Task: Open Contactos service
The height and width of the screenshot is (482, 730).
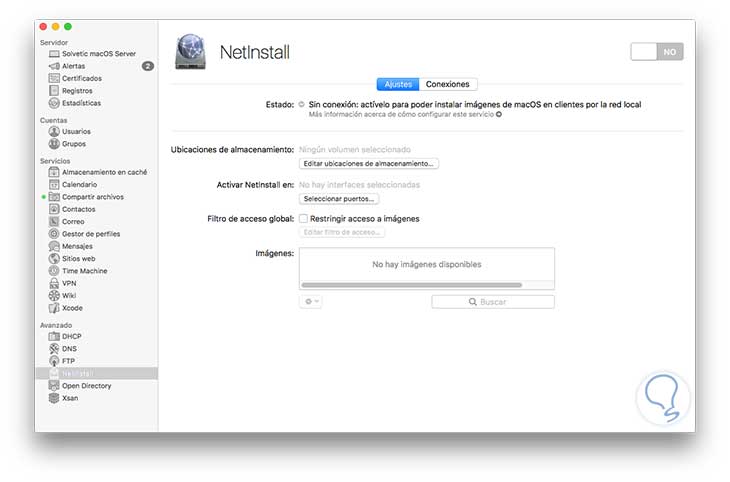Action: click(x=72, y=209)
